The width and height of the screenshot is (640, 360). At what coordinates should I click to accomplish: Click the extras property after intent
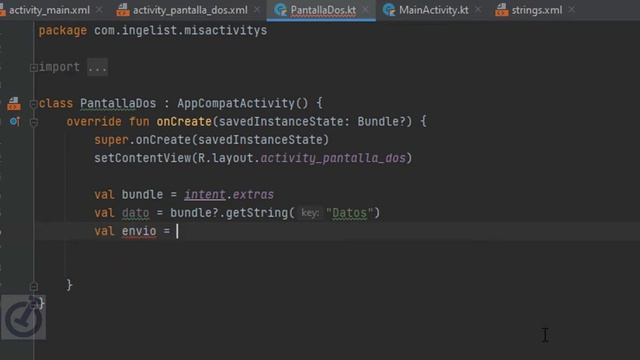point(253,194)
